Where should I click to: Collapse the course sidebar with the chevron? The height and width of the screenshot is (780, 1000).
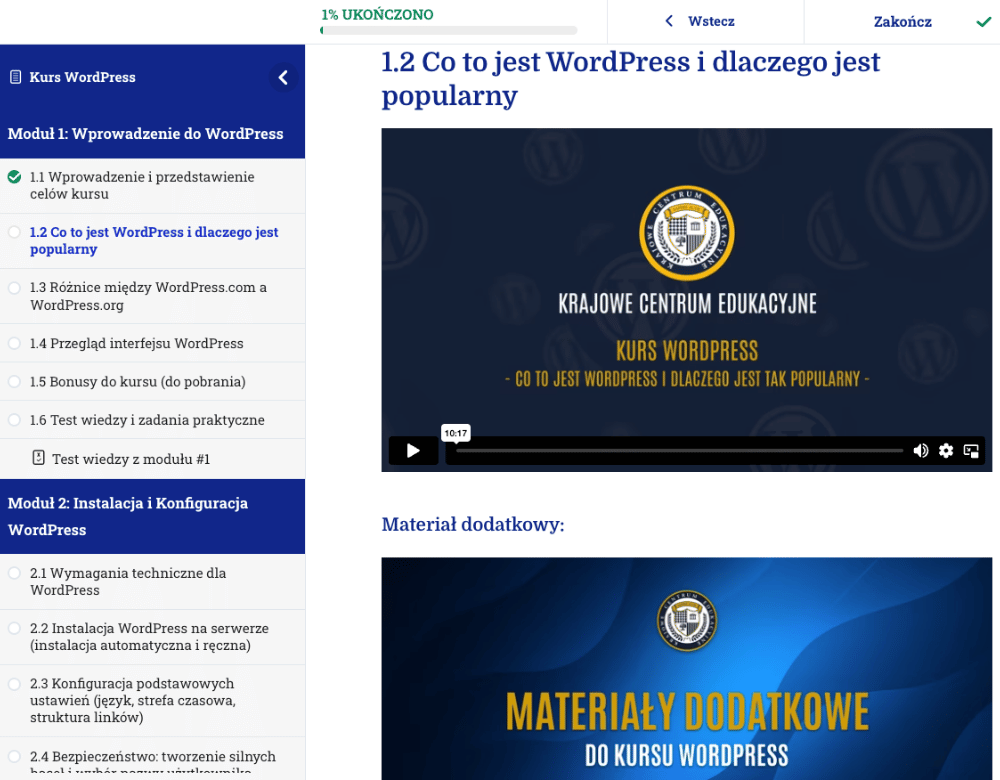(x=283, y=78)
